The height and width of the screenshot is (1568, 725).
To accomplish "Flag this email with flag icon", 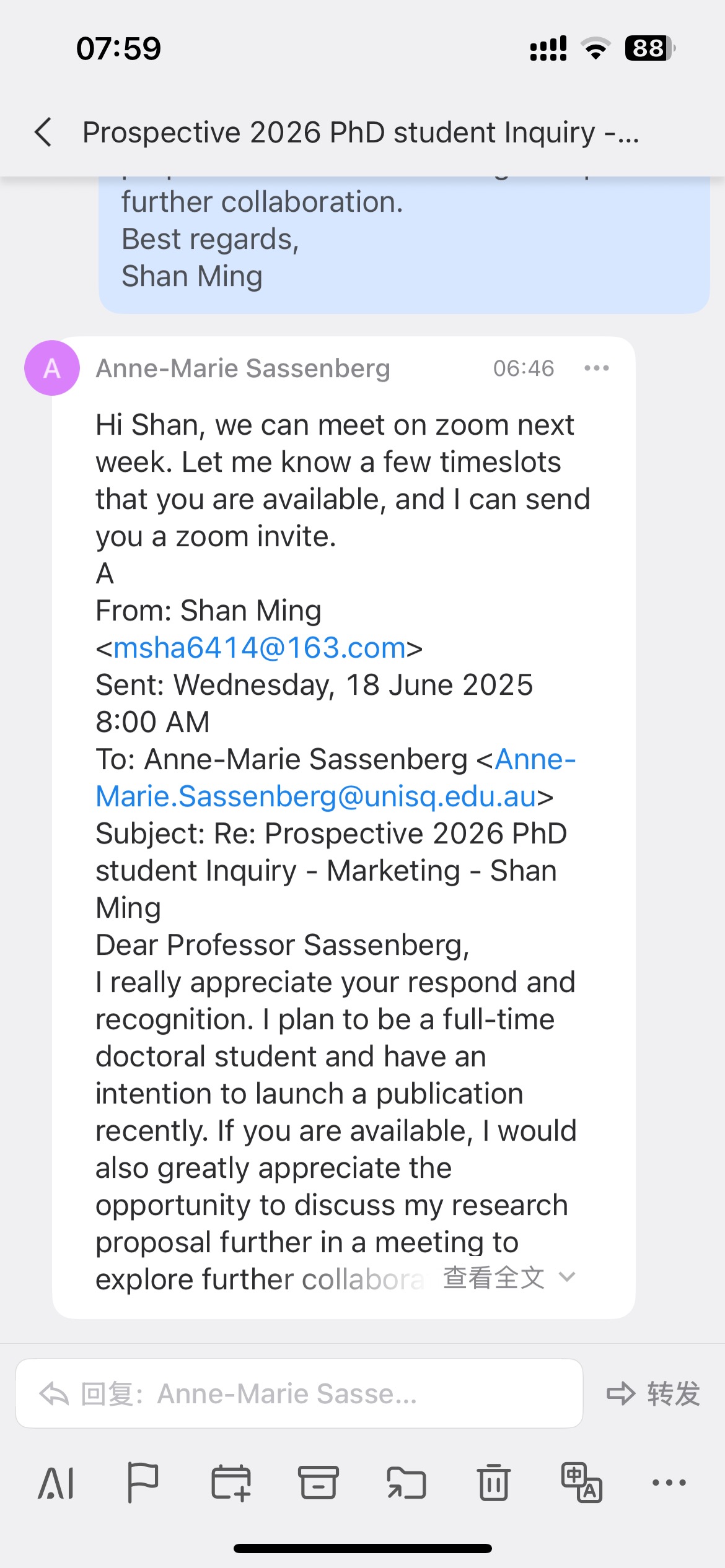I will tap(143, 1483).
